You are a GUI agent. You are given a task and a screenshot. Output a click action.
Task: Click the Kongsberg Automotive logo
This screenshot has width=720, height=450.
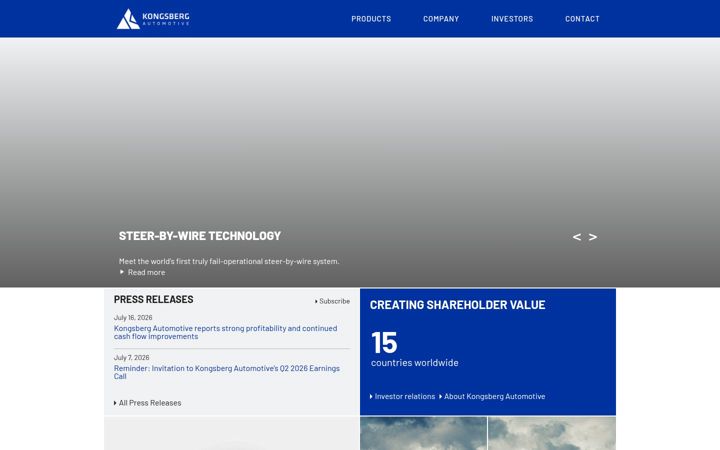[153, 19]
